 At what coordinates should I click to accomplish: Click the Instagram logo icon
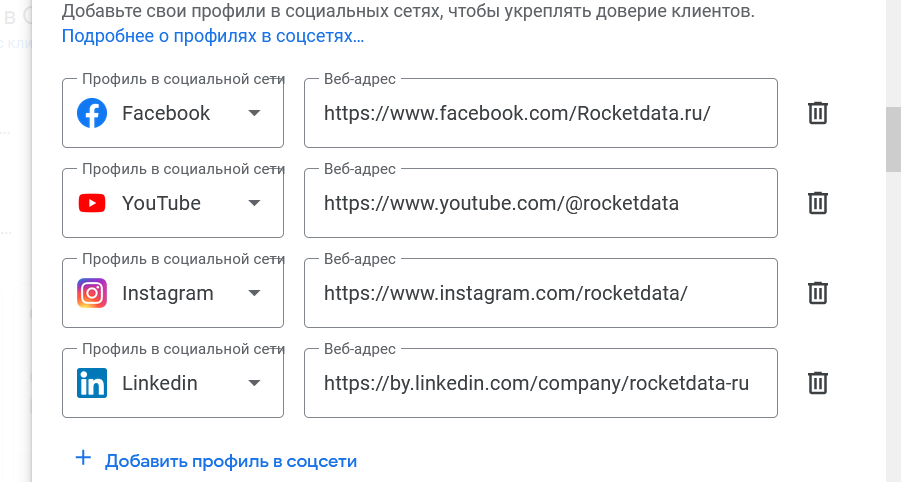click(92, 293)
